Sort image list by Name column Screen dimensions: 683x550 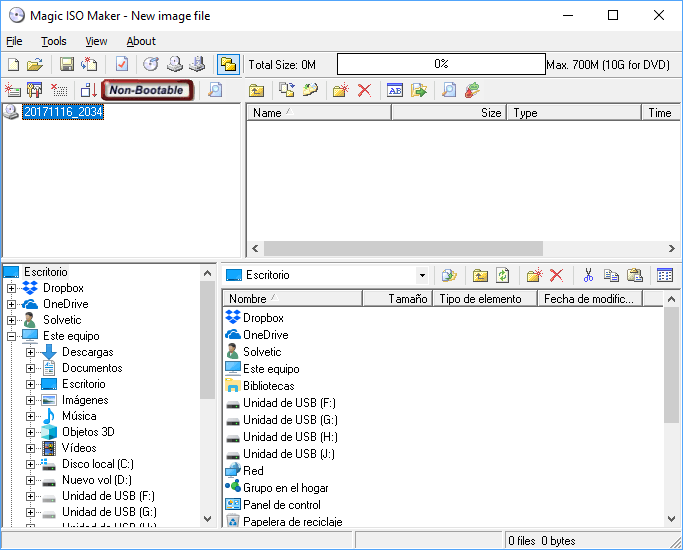[319, 113]
